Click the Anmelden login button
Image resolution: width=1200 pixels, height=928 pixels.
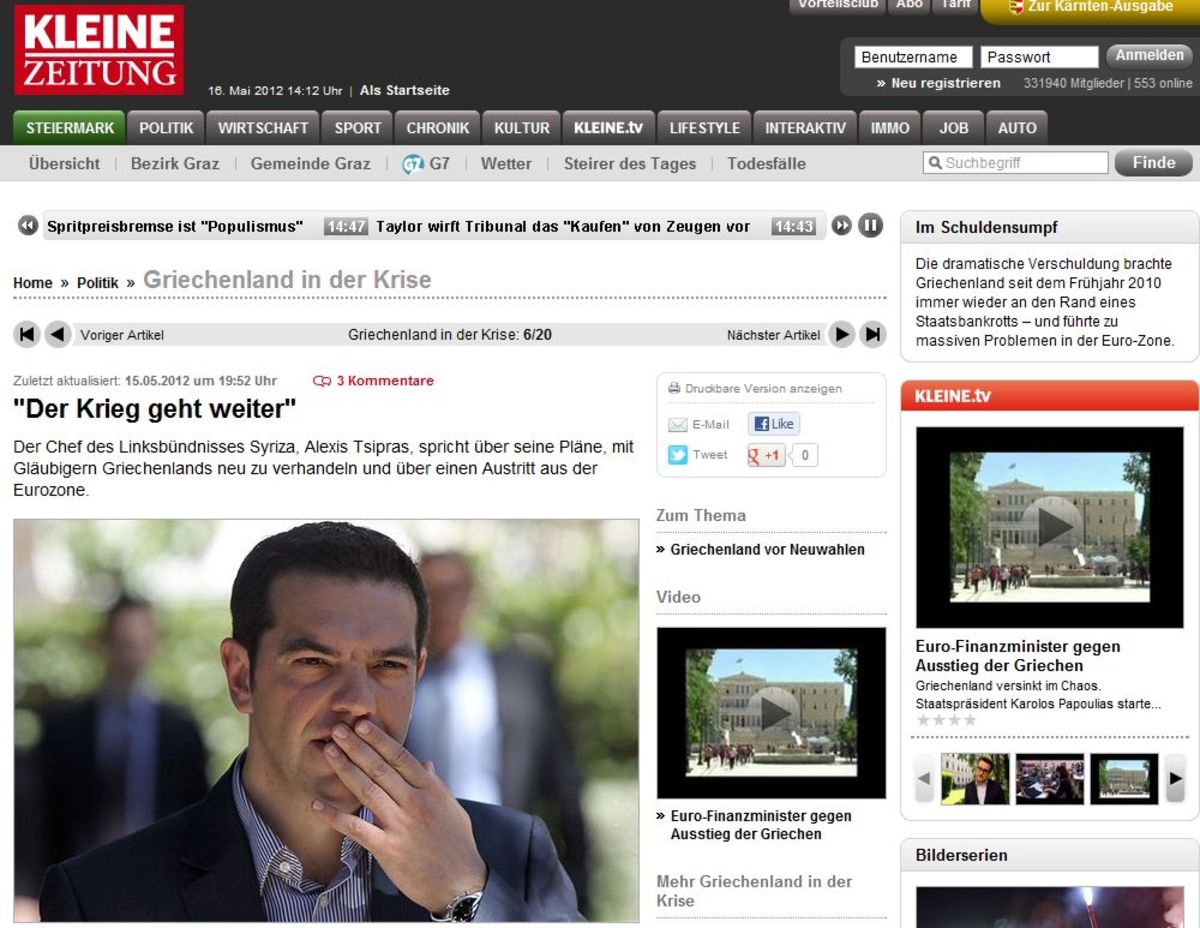[1150, 56]
